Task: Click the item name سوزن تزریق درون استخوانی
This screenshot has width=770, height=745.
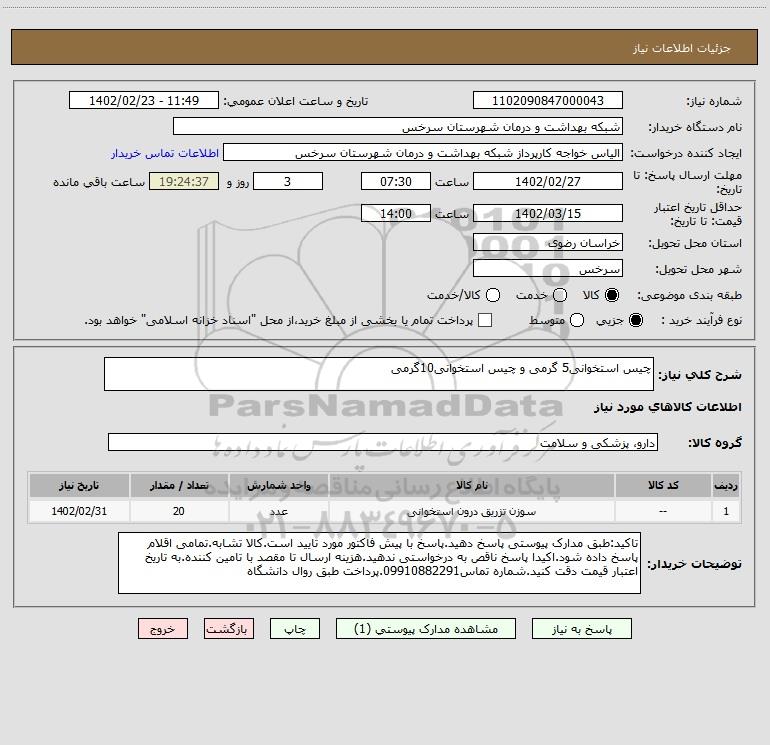Action: [471, 511]
